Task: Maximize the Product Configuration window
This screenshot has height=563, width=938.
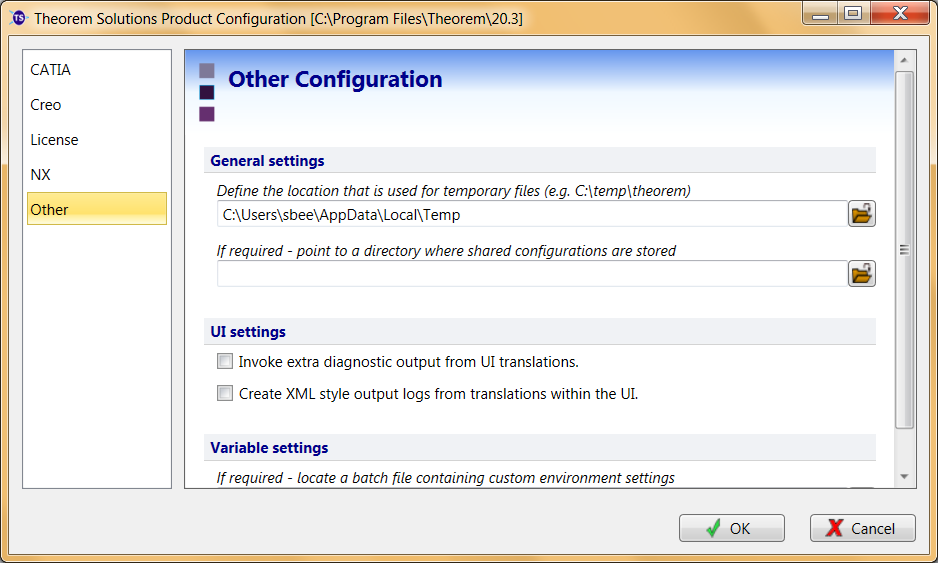Action: (854, 13)
